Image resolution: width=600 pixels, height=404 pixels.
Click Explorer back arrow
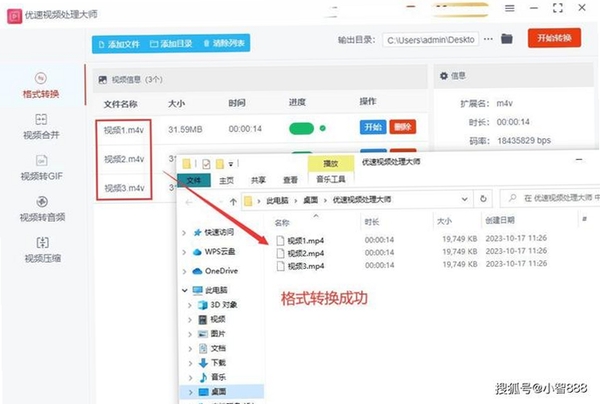(188, 202)
